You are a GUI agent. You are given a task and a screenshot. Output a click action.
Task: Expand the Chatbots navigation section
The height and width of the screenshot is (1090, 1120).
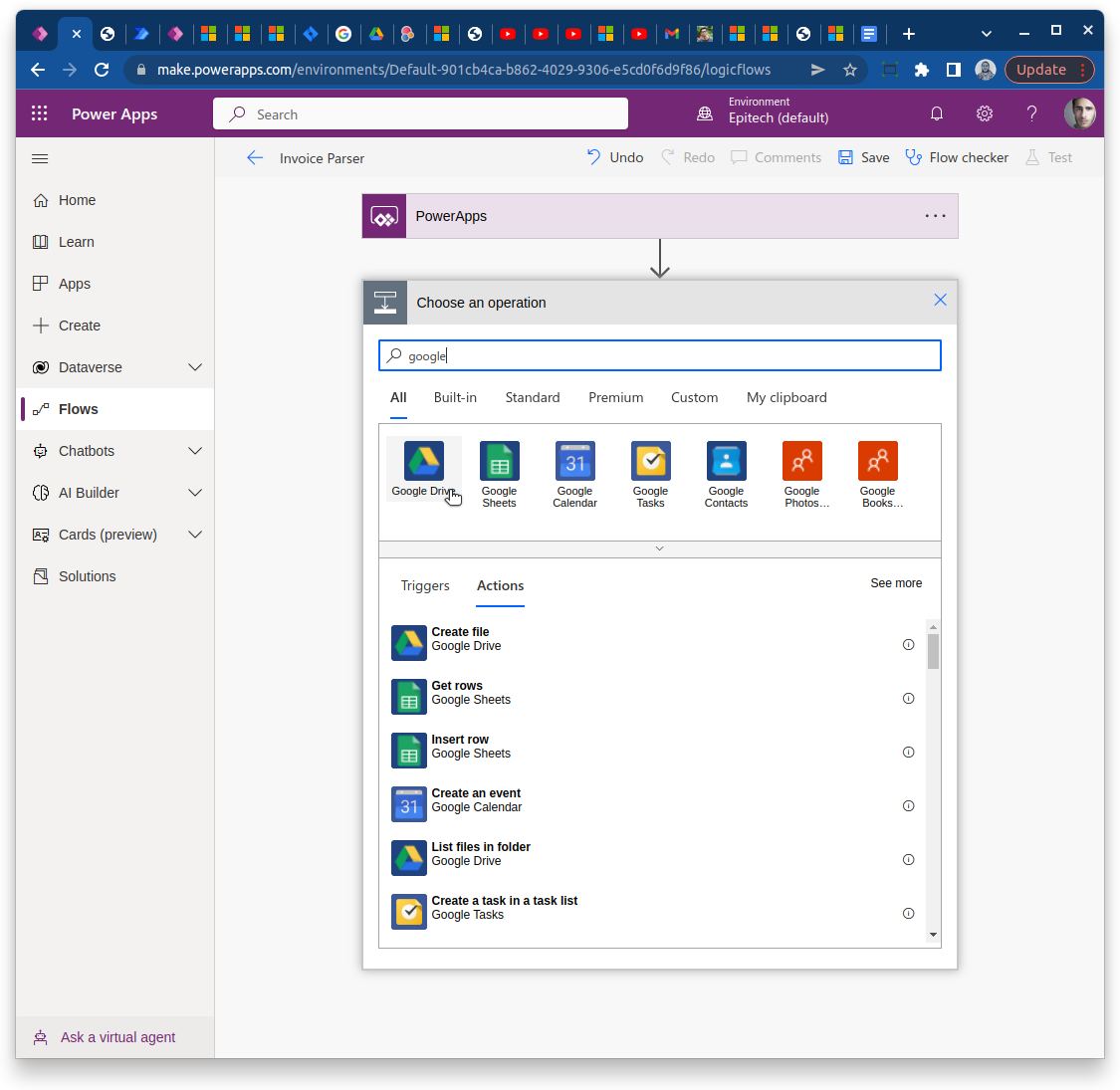point(195,451)
